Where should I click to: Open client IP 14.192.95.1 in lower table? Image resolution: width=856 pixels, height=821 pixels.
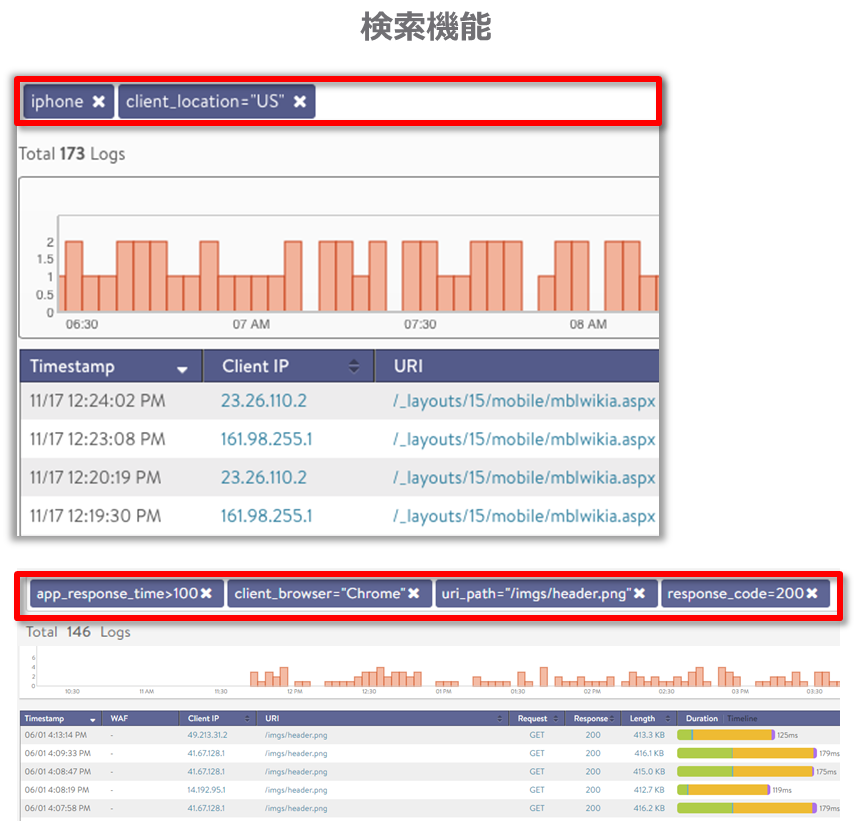[x=206, y=790]
